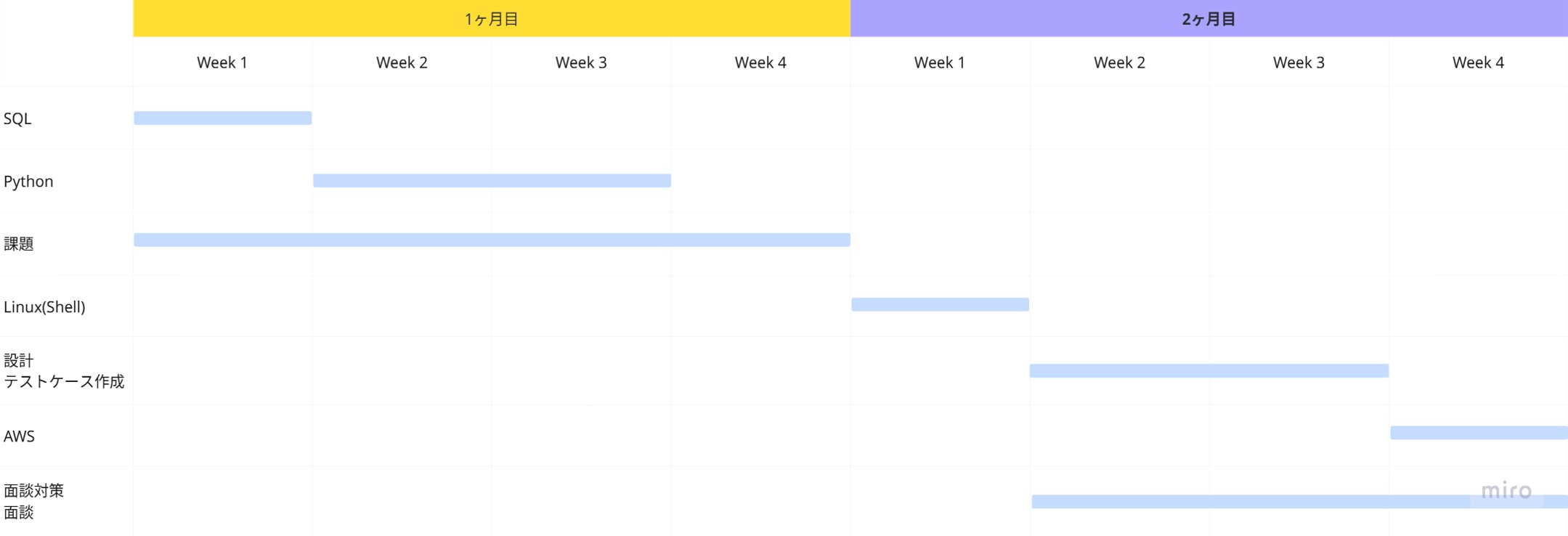The width and height of the screenshot is (1568, 536).
Task: Select the 設計 テストケース作成 timeline bar
Action: [x=1209, y=371]
